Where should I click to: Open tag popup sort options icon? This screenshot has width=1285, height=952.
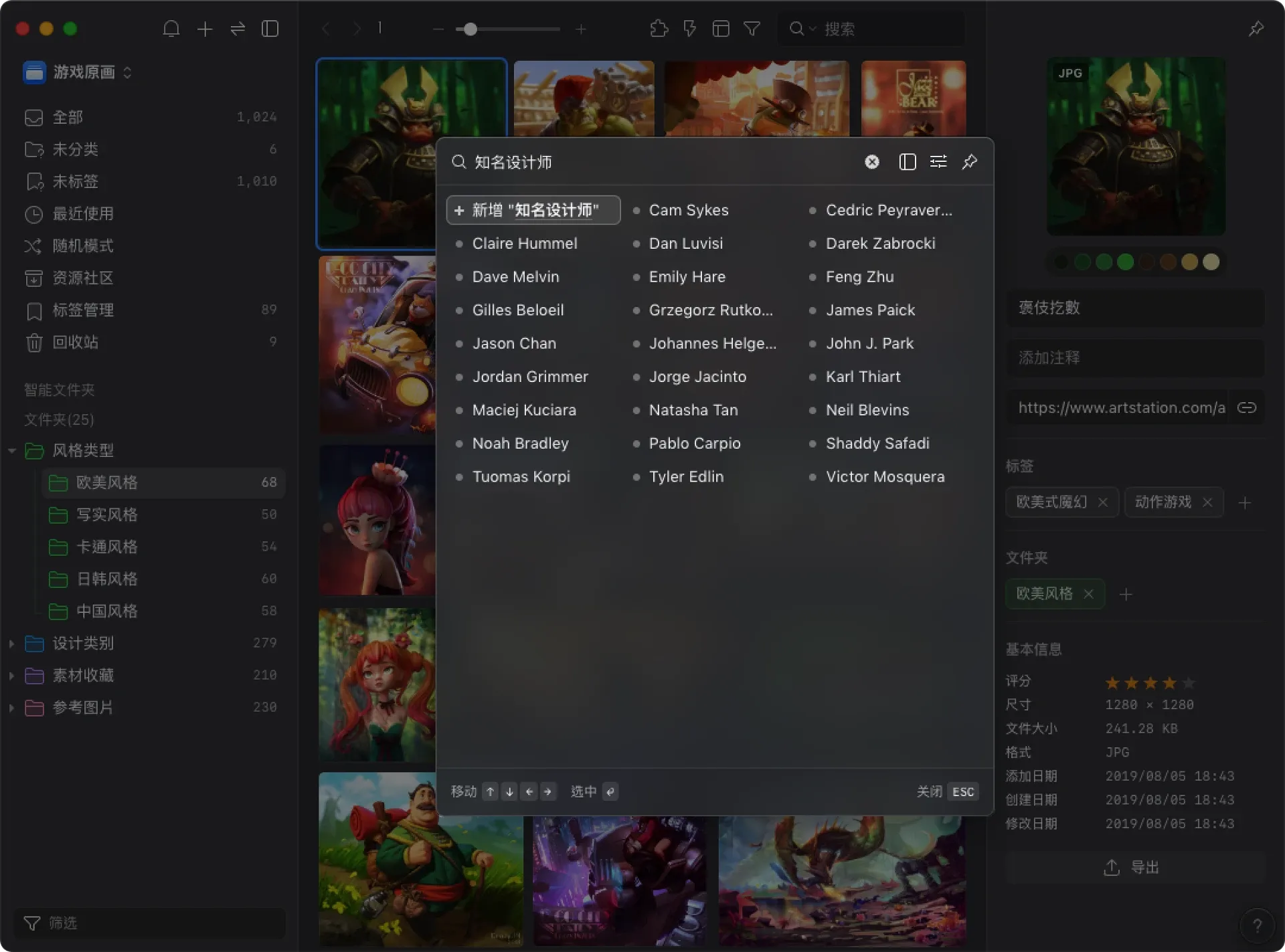[x=938, y=162]
